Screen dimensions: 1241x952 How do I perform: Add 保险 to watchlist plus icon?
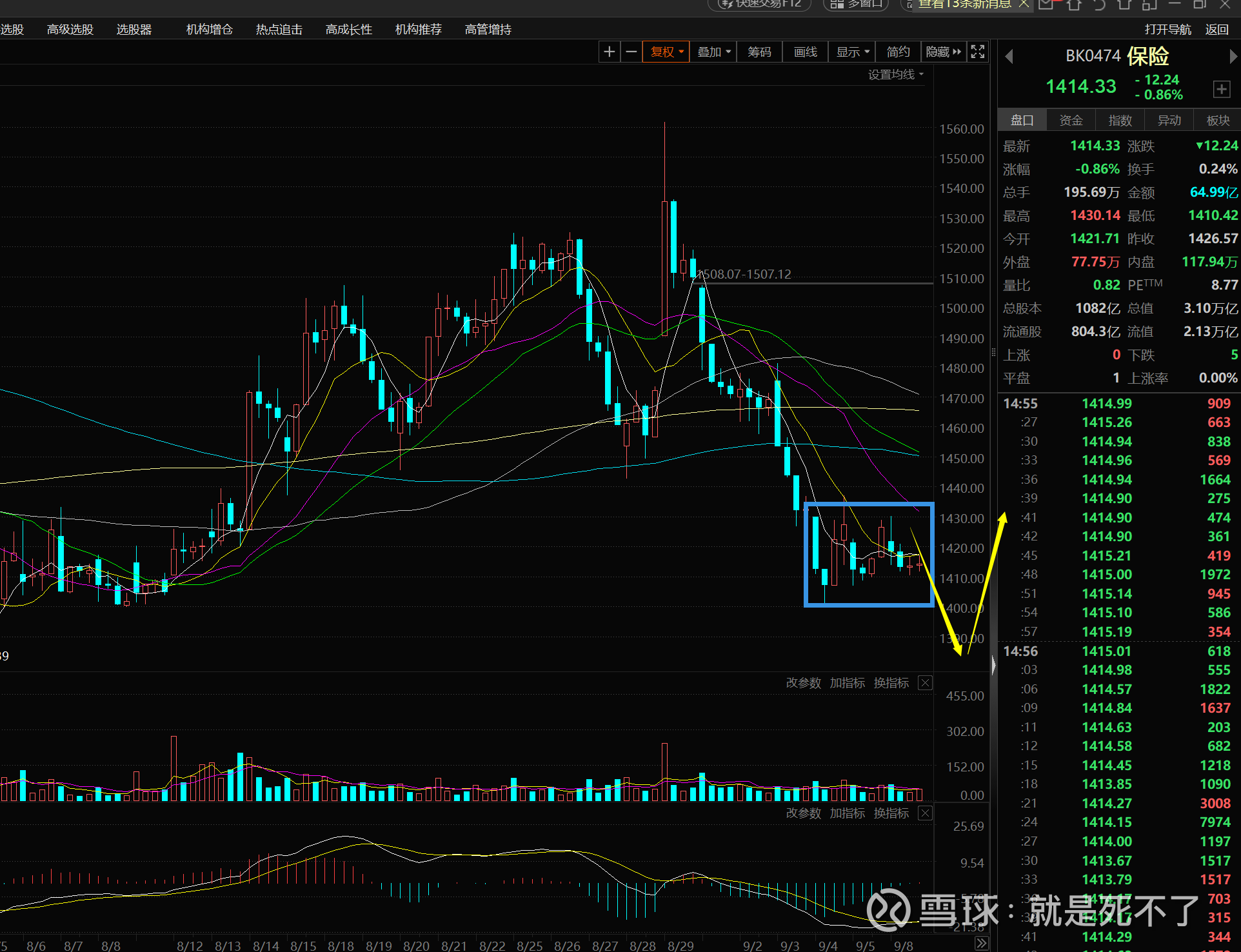coord(1221,89)
